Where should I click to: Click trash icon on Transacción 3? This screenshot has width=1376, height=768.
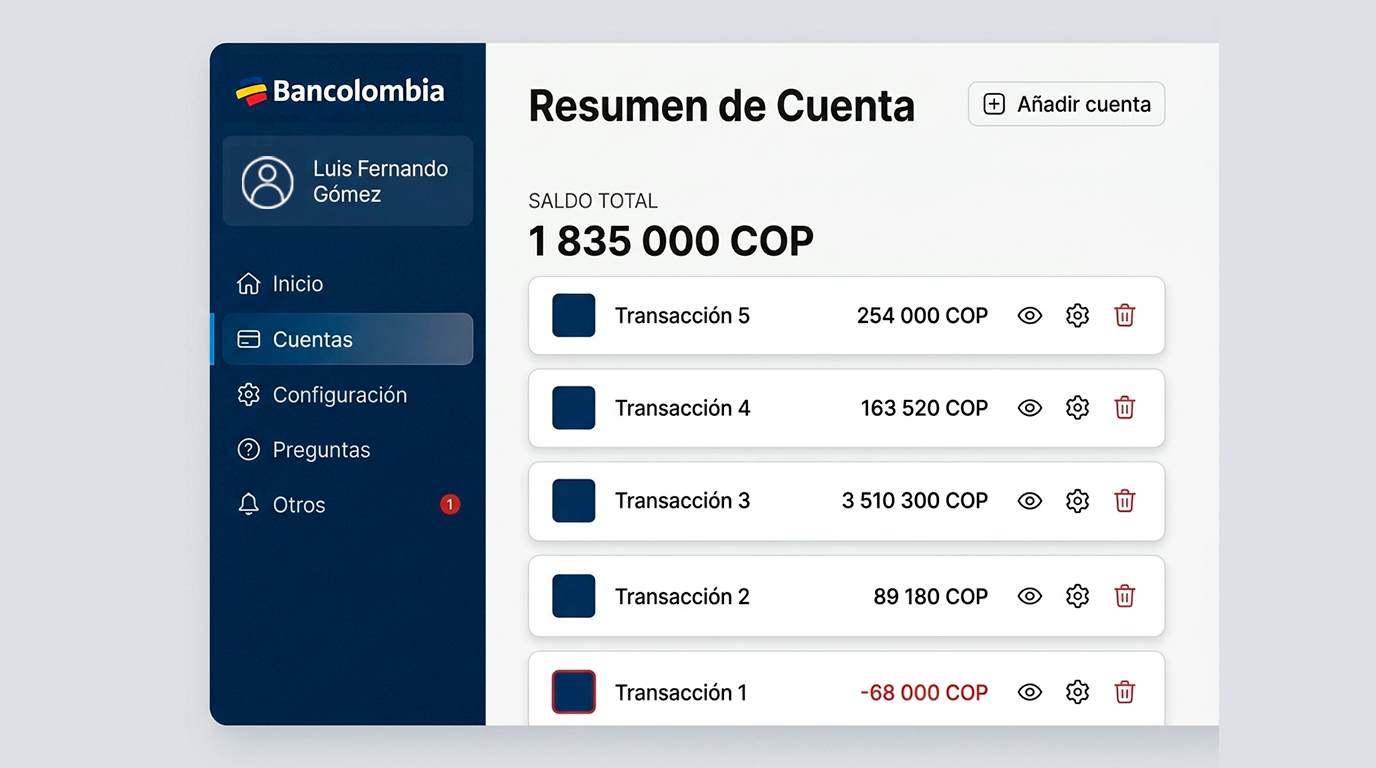click(x=1125, y=501)
